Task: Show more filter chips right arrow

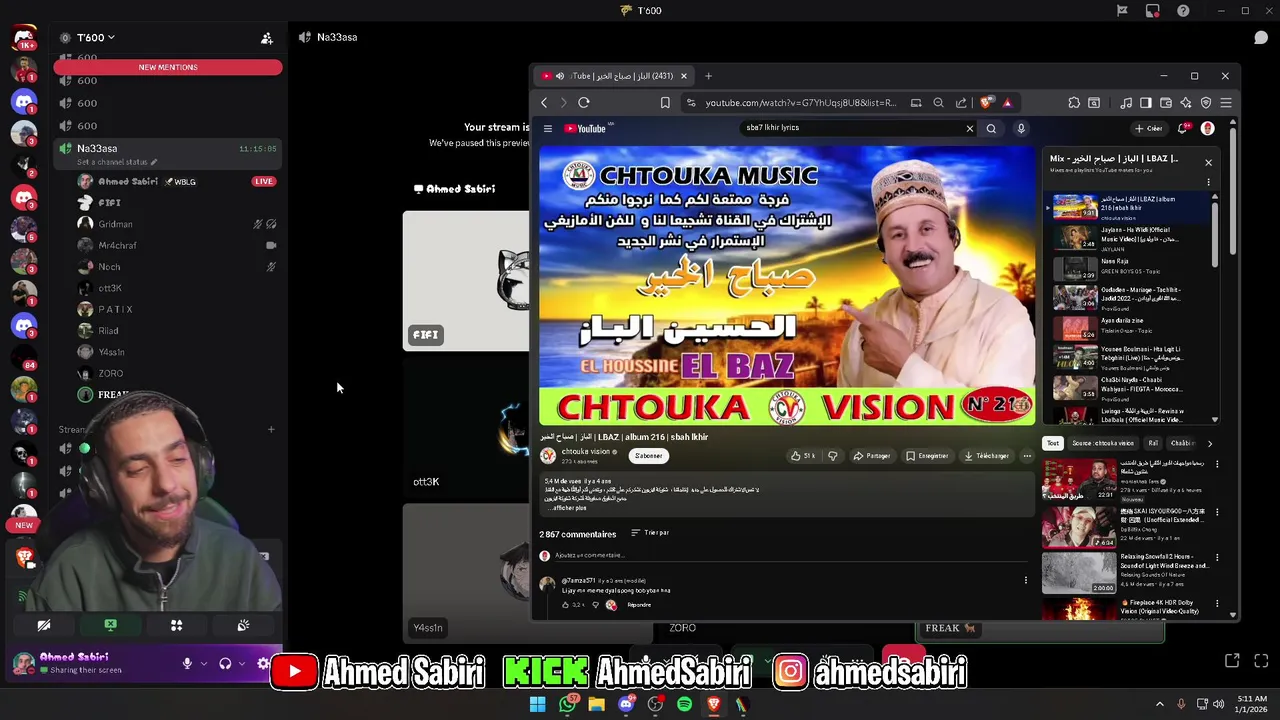Action: coord(1210,443)
